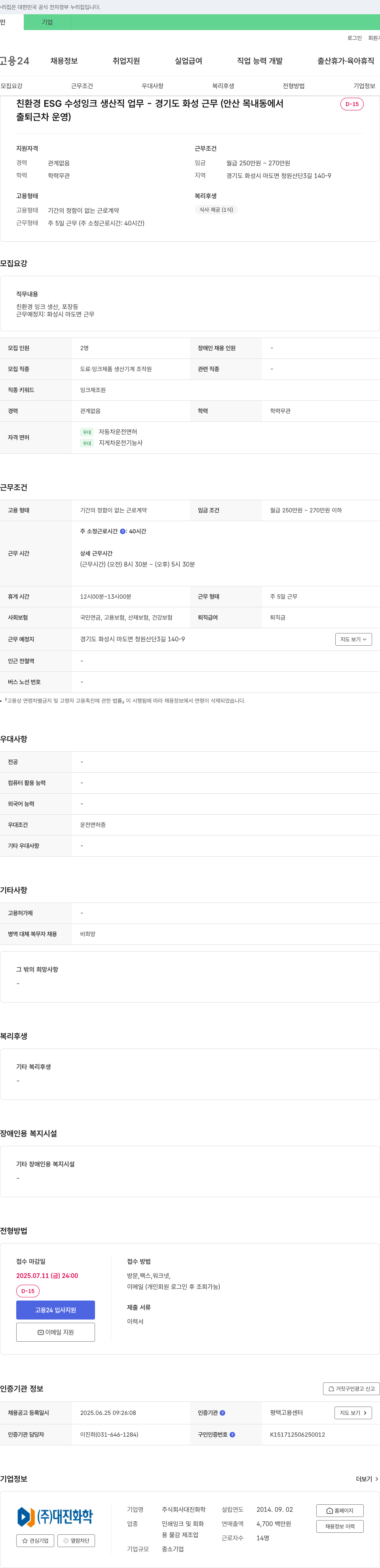Viewport: 380px width, 1568px height.
Task: Click the (주)대진화학 company logo
Action: tap(55, 1516)
